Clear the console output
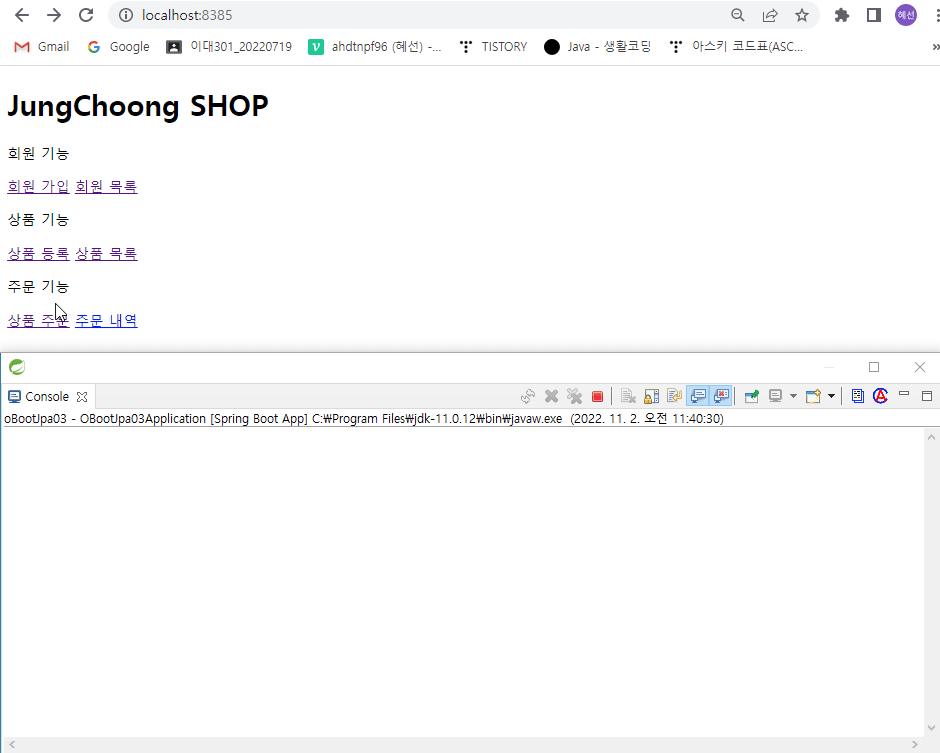This screenshot has width=940, height=753. [628, 396]
